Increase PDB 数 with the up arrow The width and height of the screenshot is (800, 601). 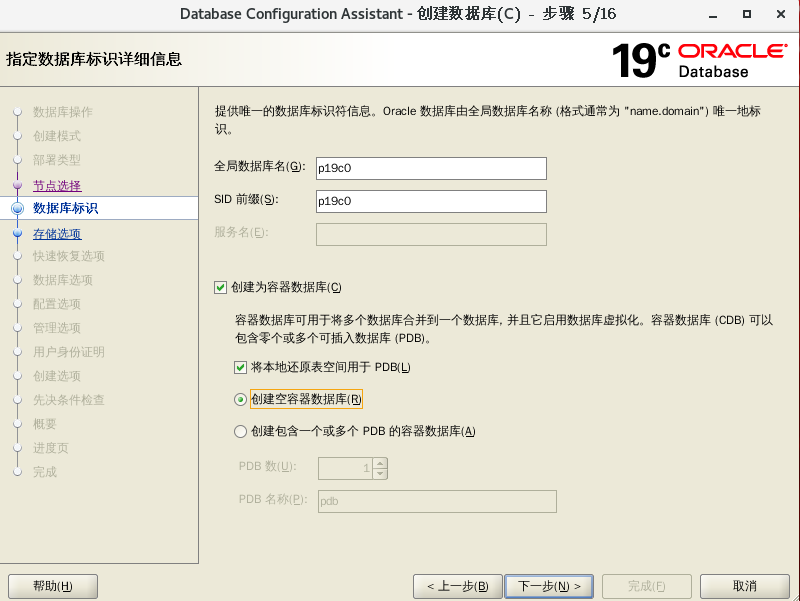(380, 463)
